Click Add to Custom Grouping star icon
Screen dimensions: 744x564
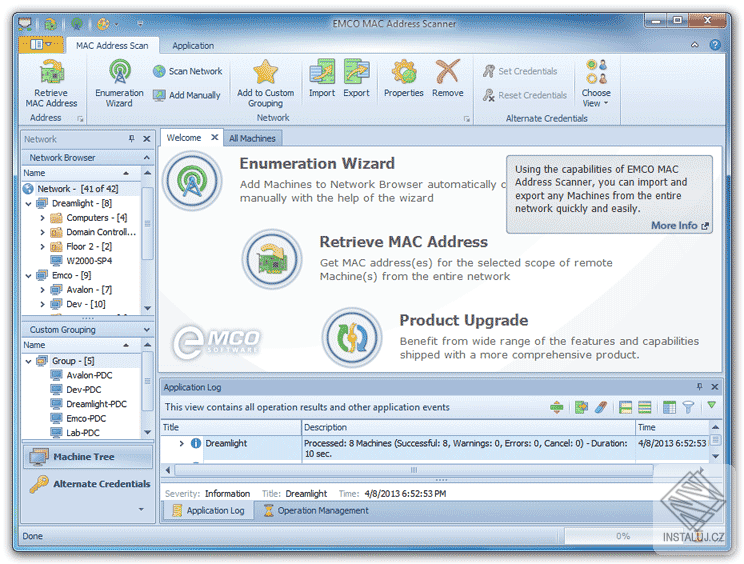point(265,72)
